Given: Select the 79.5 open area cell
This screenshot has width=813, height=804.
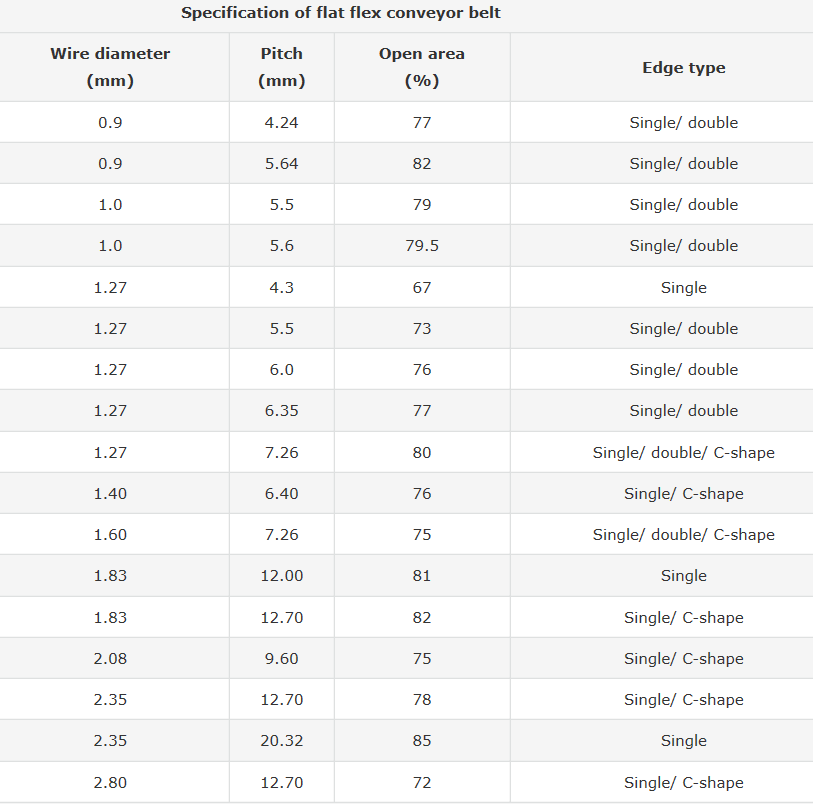Looking at the screenshot, I should (x=422, y=246).
